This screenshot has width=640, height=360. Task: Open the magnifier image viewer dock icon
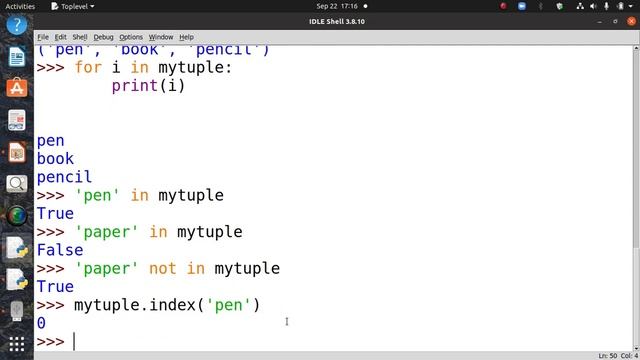click(x=17, y=184)
